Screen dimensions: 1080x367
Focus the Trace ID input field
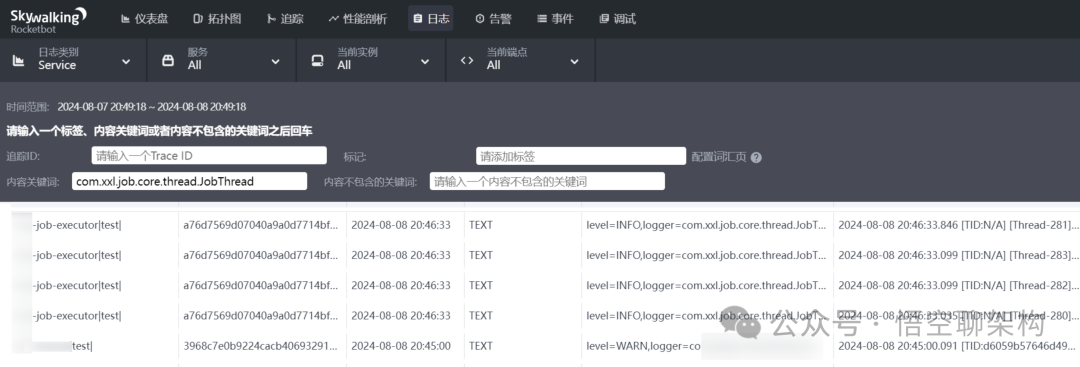[209, 156]
